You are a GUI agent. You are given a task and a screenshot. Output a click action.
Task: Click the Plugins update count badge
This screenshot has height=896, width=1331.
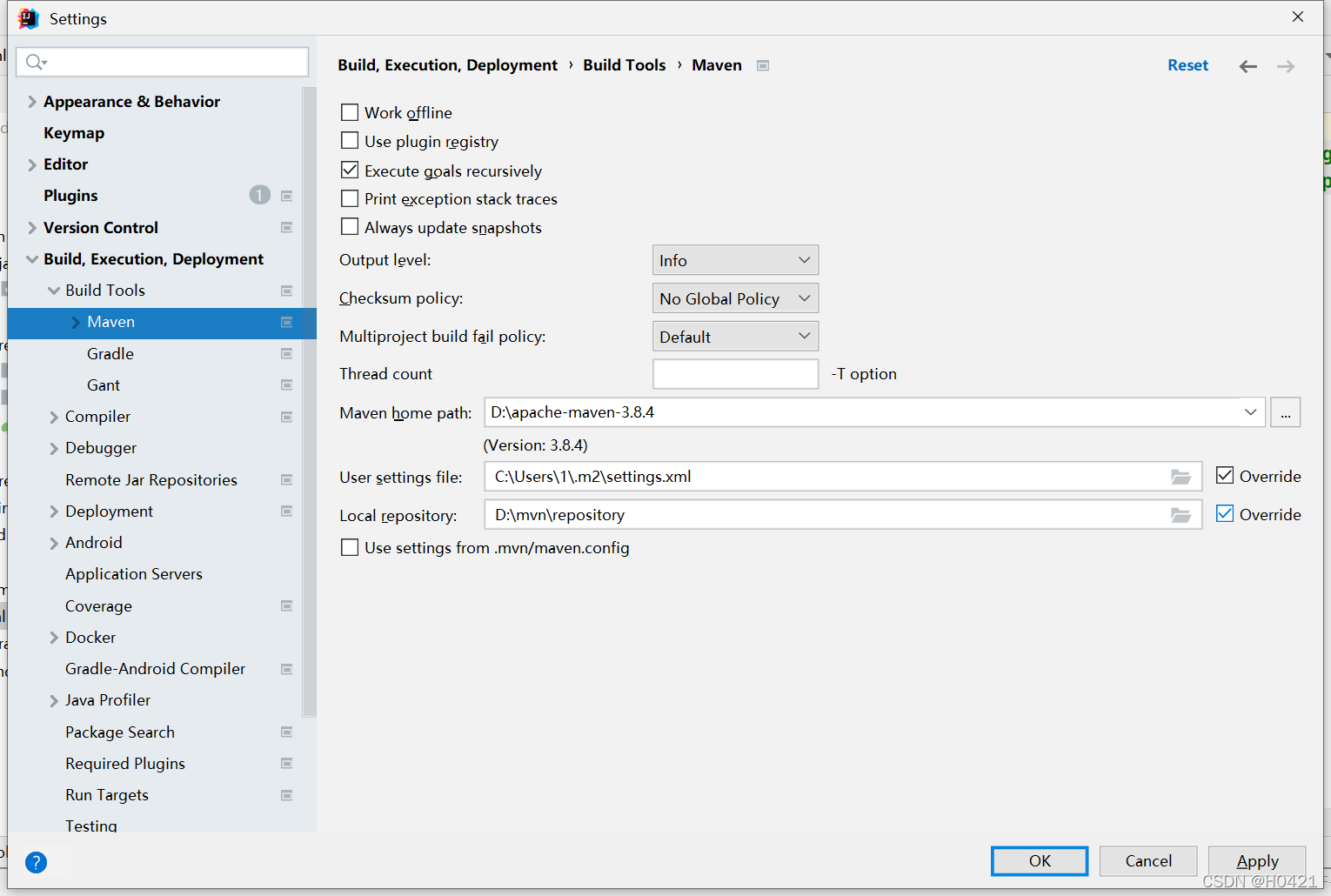coord(259,195)
